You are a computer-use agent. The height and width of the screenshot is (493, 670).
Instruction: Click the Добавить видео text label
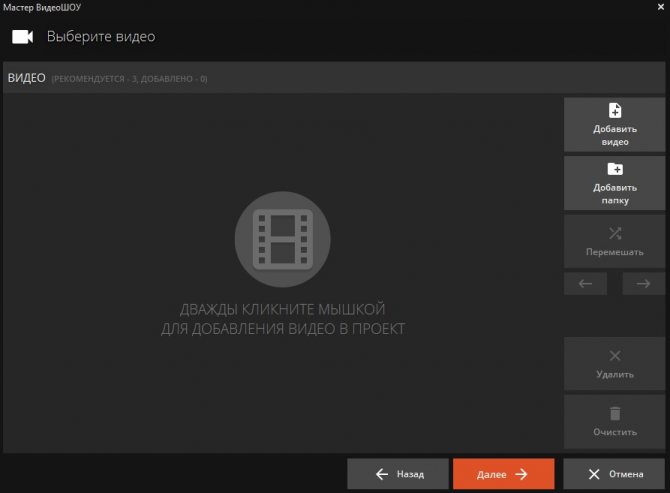(615, 135)
